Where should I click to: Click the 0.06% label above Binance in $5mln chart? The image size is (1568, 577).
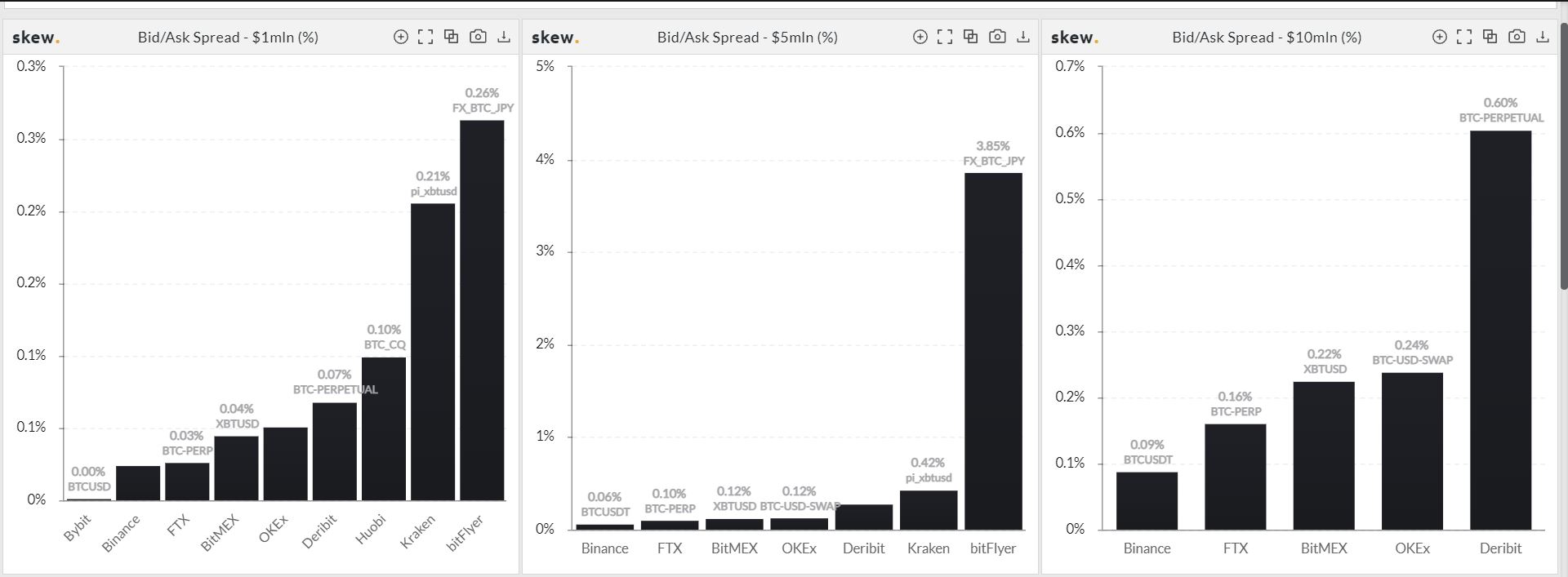click(x=604, y=497)
